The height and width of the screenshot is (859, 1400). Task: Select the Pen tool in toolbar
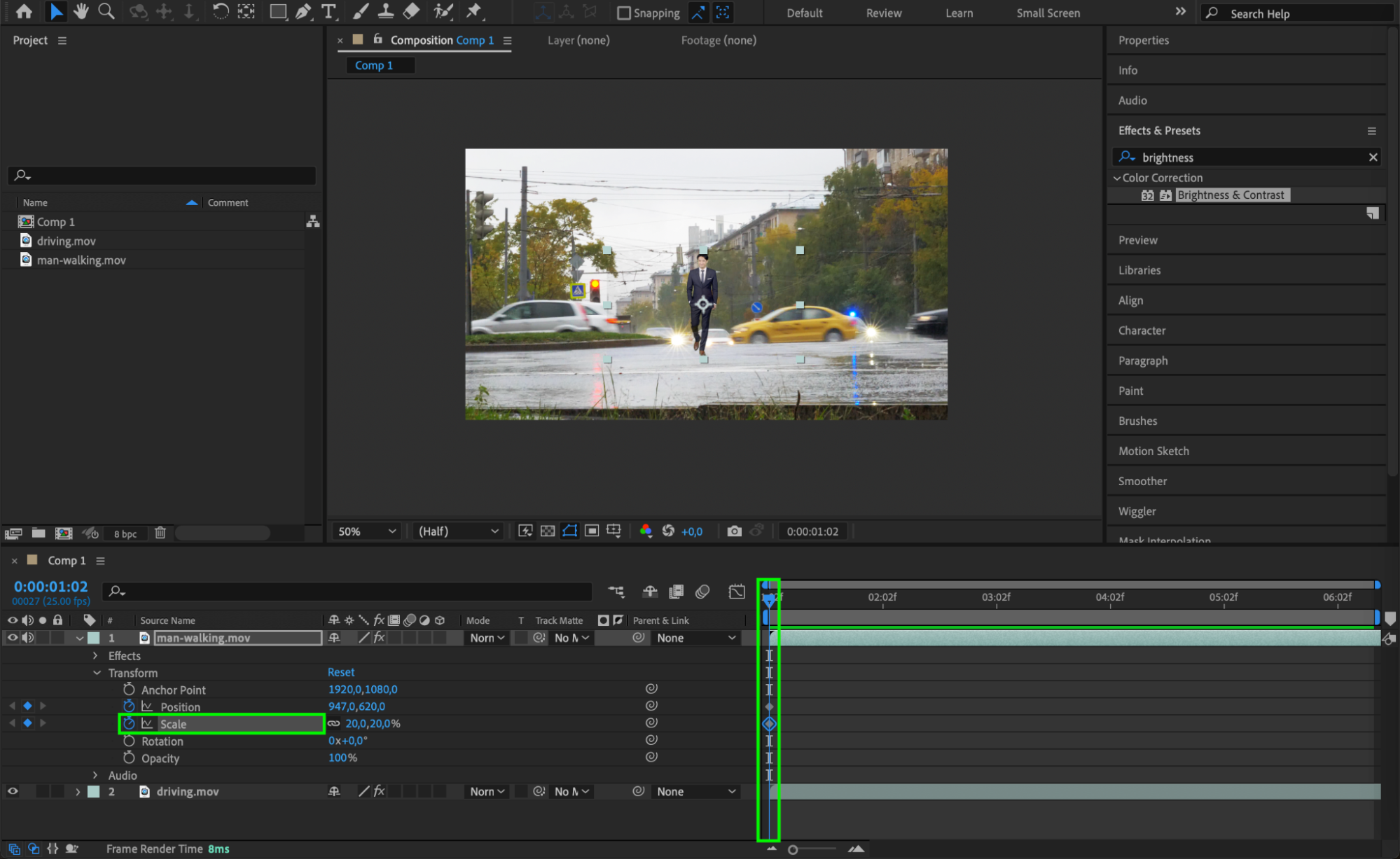(303, 11)
